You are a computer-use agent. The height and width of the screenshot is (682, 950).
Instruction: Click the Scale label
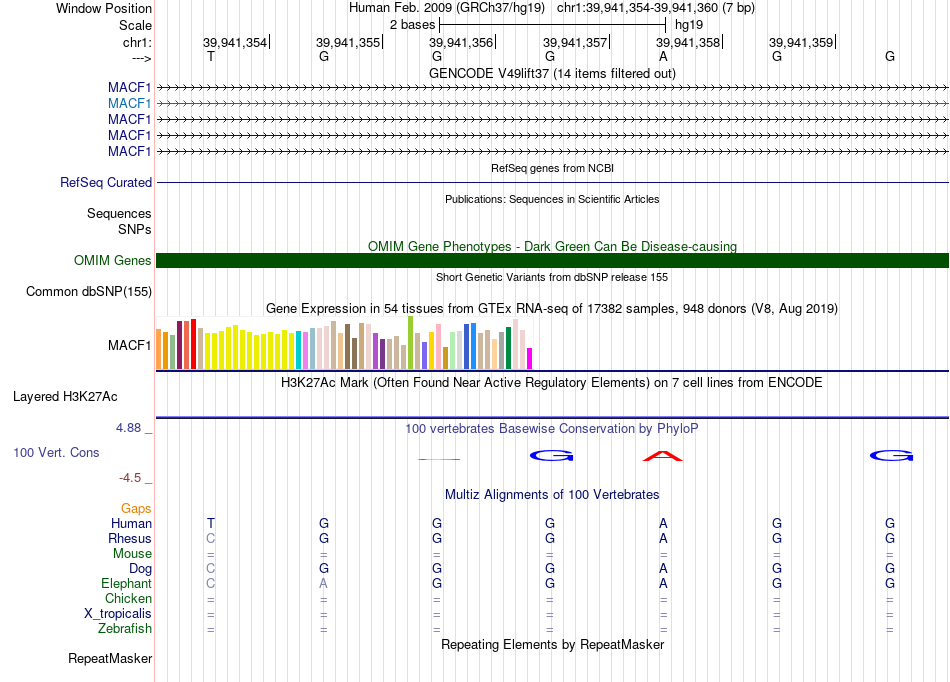(x=135, y=25)
